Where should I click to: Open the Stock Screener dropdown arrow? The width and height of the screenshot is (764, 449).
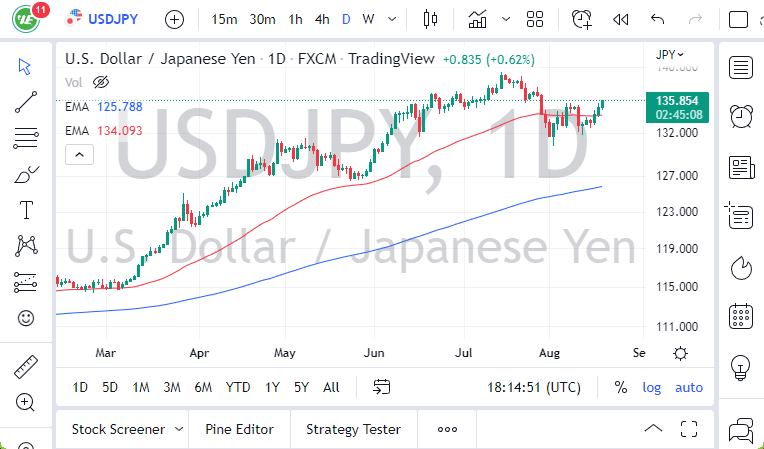click(x=179, y=429)
